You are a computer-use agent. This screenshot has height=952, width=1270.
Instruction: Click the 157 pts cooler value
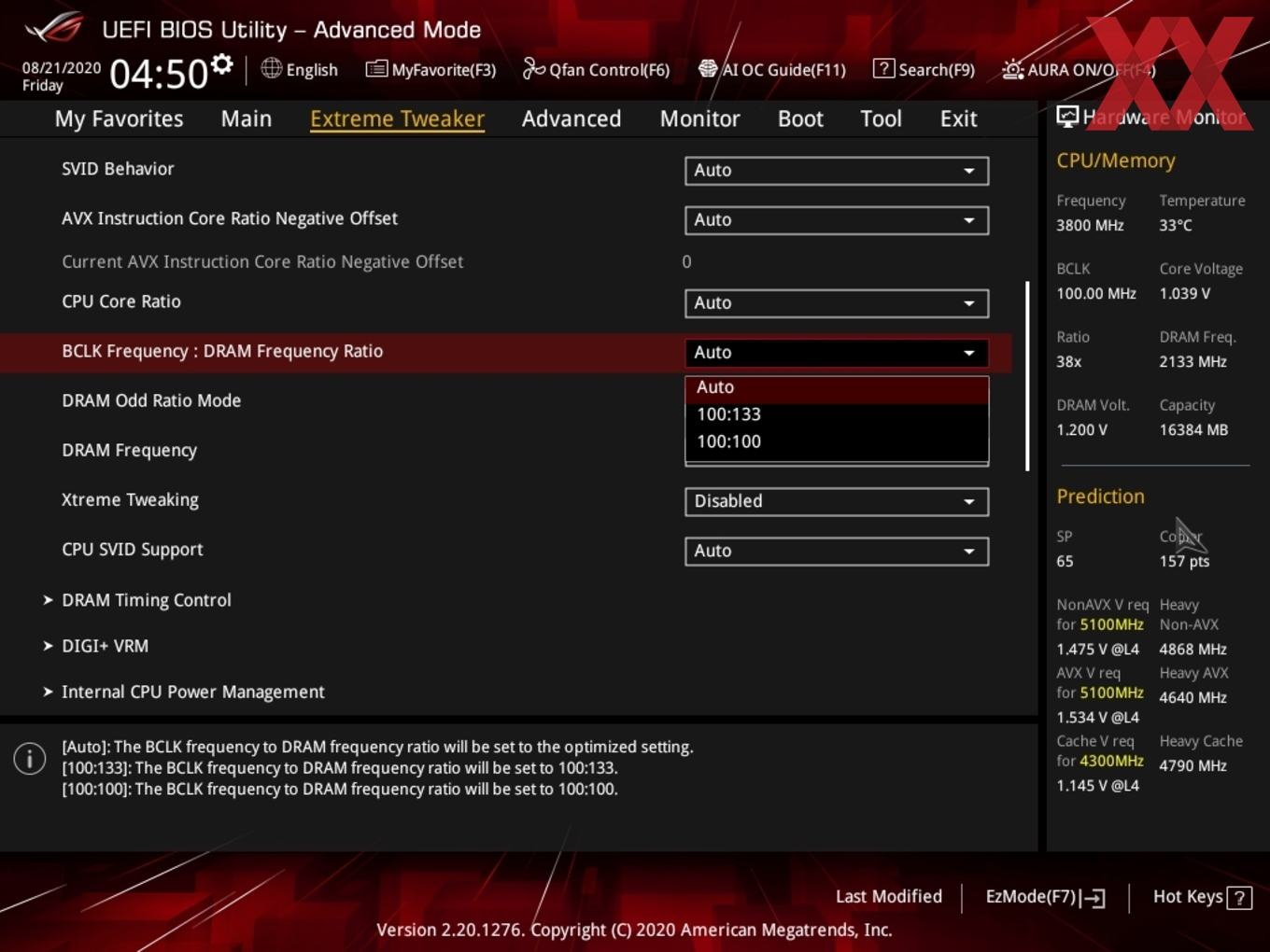pos(1184,561)
